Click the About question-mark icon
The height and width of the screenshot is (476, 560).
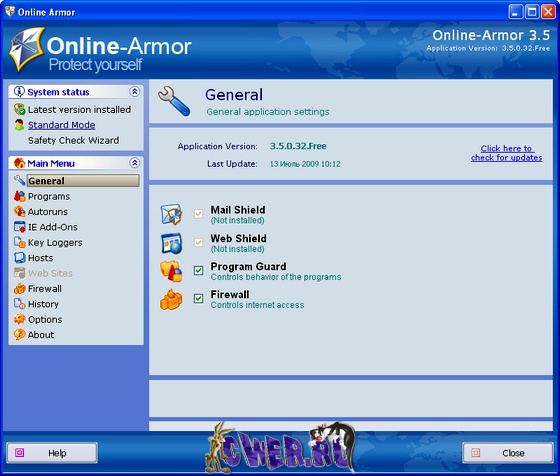click(x=19, y=334)
